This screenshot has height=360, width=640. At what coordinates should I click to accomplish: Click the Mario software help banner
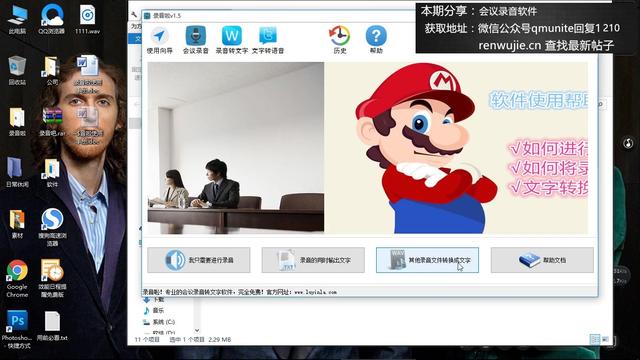(x=456, y=148)
